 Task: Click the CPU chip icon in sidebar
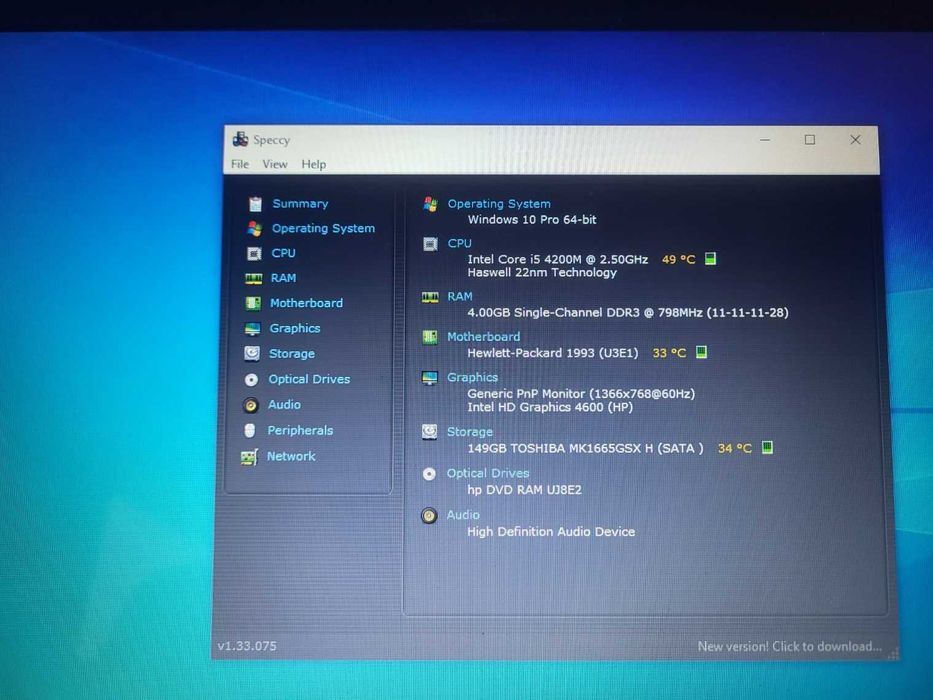click(254, 254)
